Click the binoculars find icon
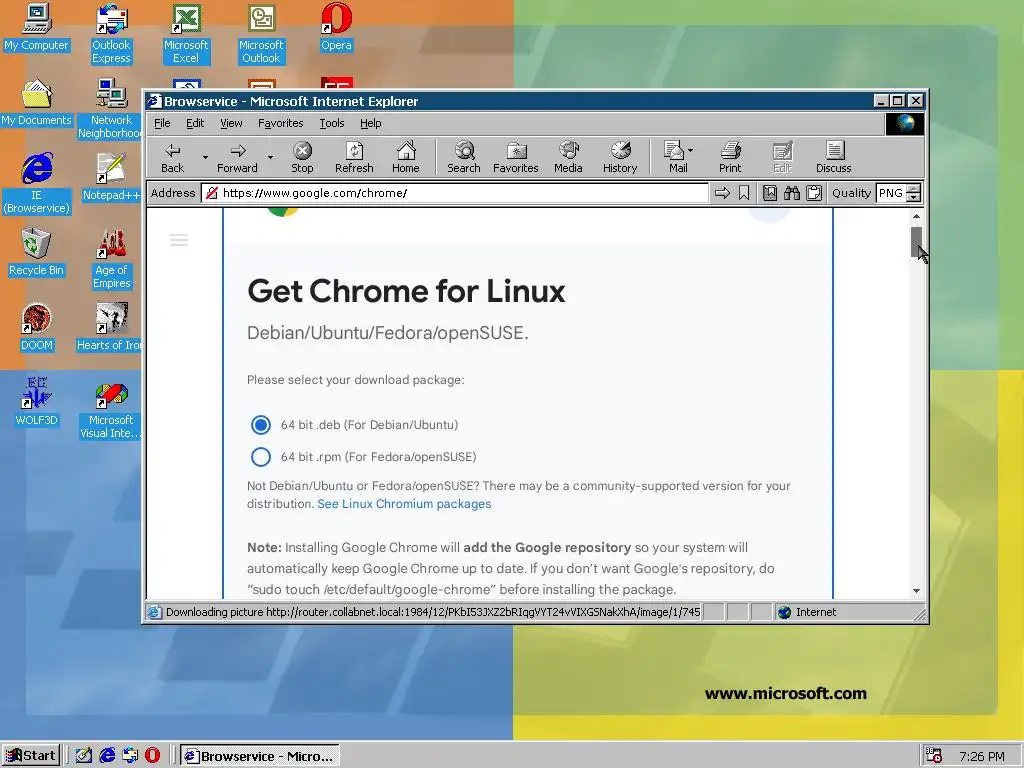The width and height of the screenshot is (1024, 768). pyautogui.click(x=792, y=193)
